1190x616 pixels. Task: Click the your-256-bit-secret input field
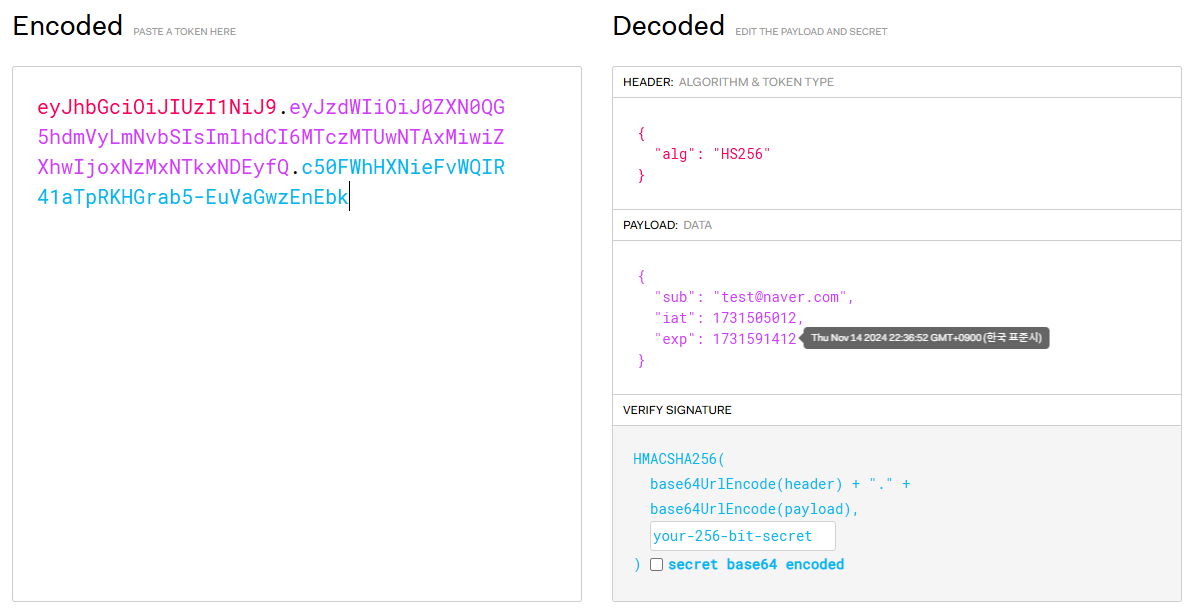pyautogui.click(x=742, y=536)
